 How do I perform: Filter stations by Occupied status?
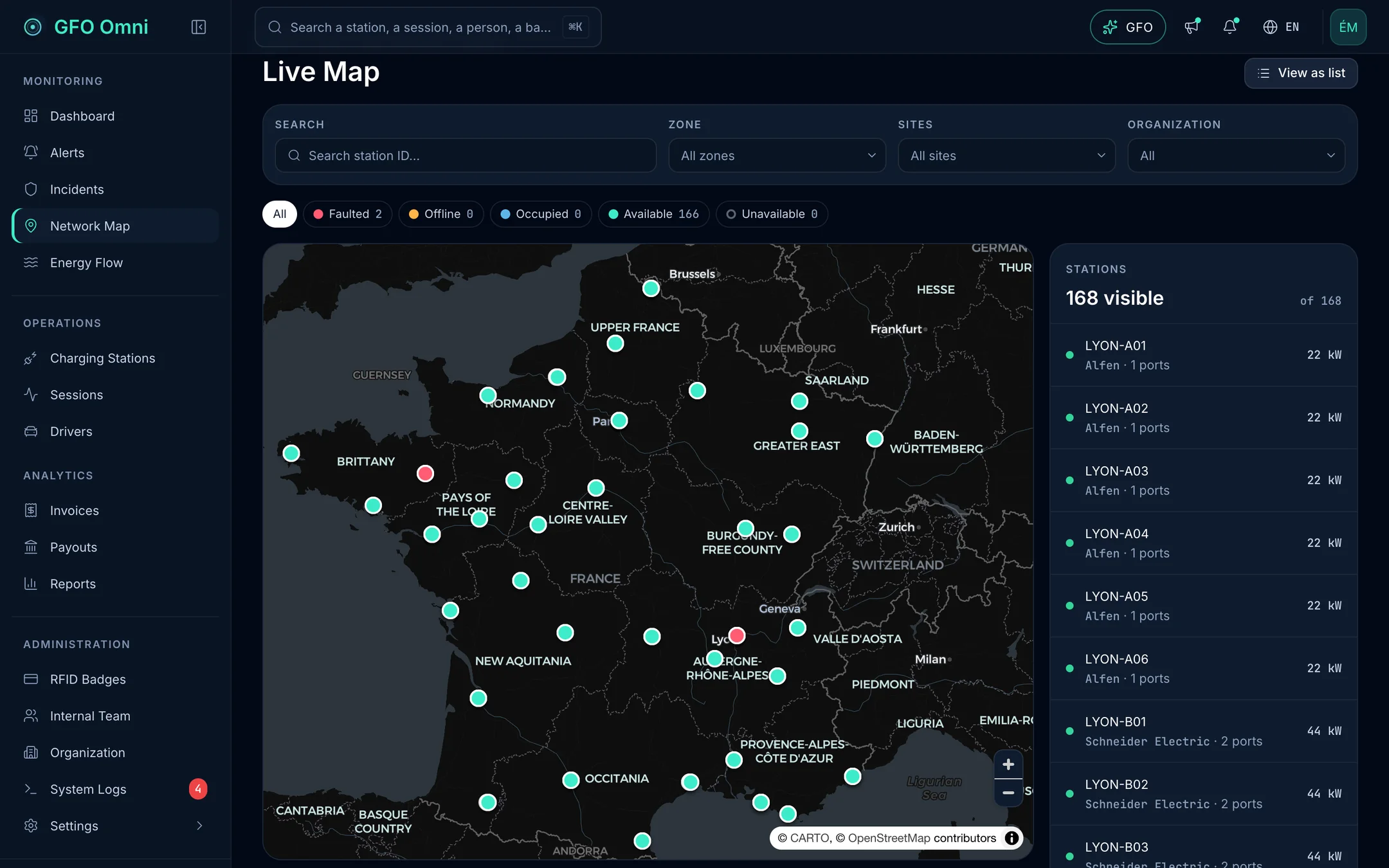pyautogui.click(x=541, y=214)
